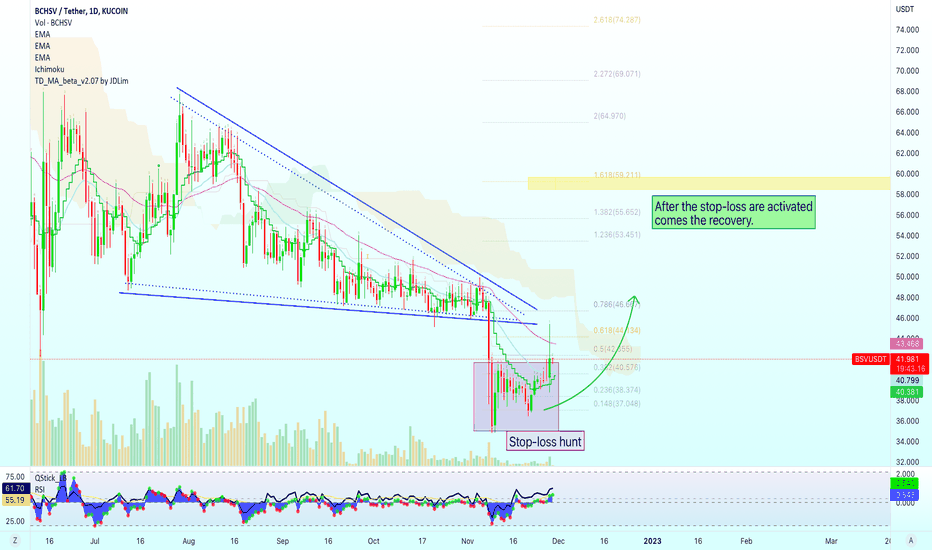
Task: Click the 61.70 RSI value label
Action: pyautogui.click(x=15, y=488)
